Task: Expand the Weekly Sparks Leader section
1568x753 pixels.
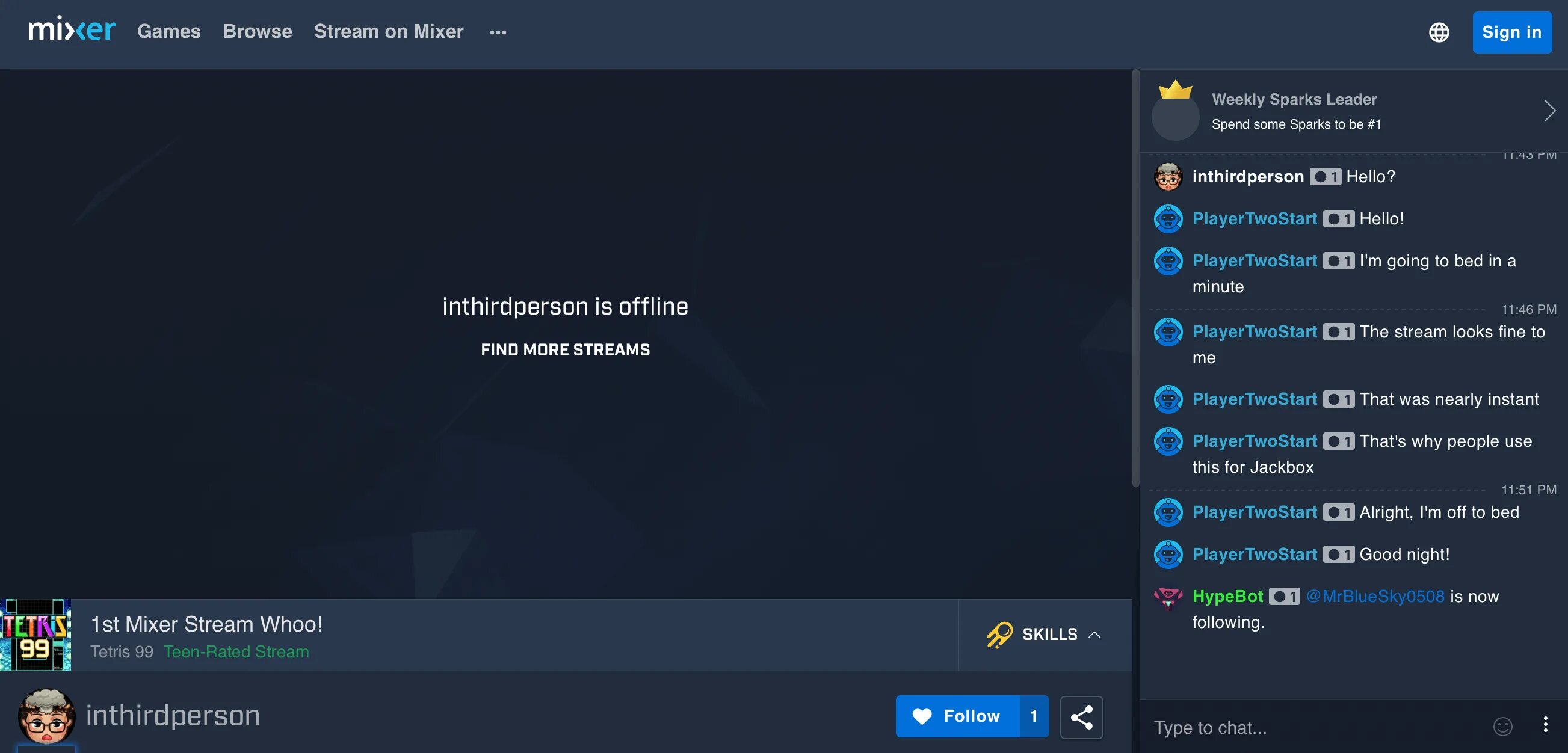Action: tap(1550, 110)
